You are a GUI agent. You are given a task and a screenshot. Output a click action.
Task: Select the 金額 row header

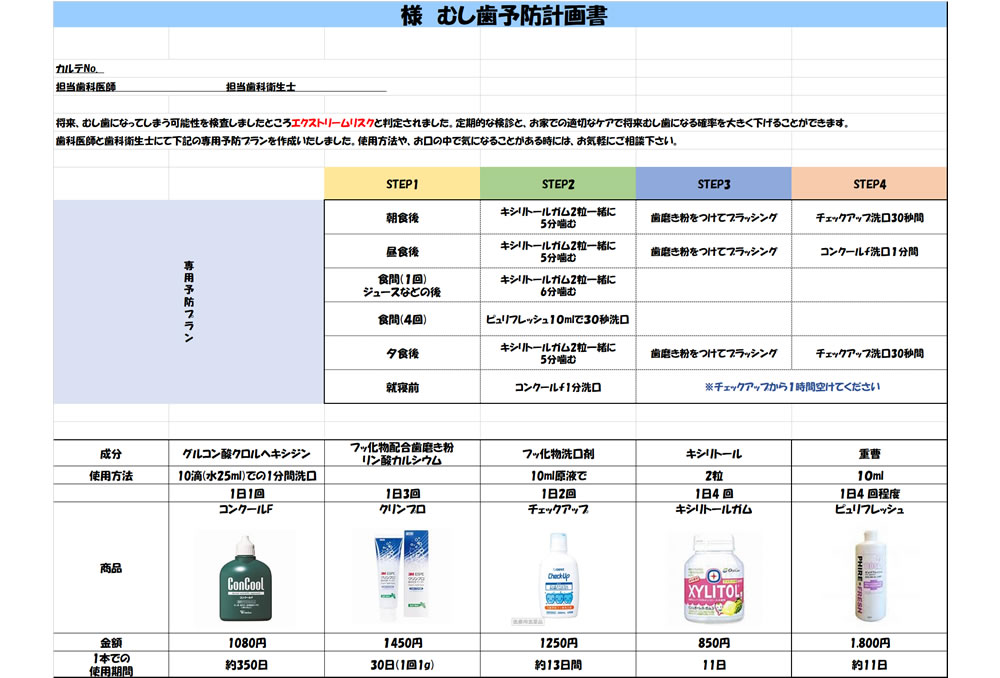pos(111,643)
